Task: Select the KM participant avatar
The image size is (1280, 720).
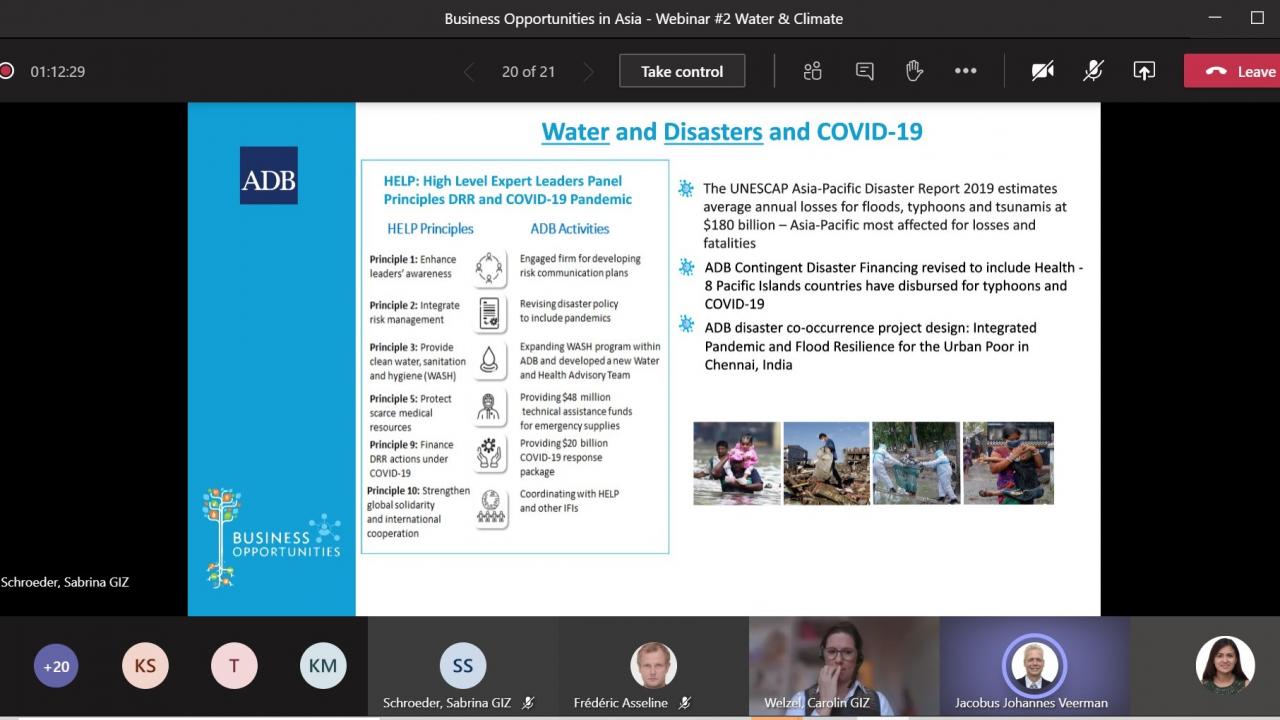Action: 323,666
